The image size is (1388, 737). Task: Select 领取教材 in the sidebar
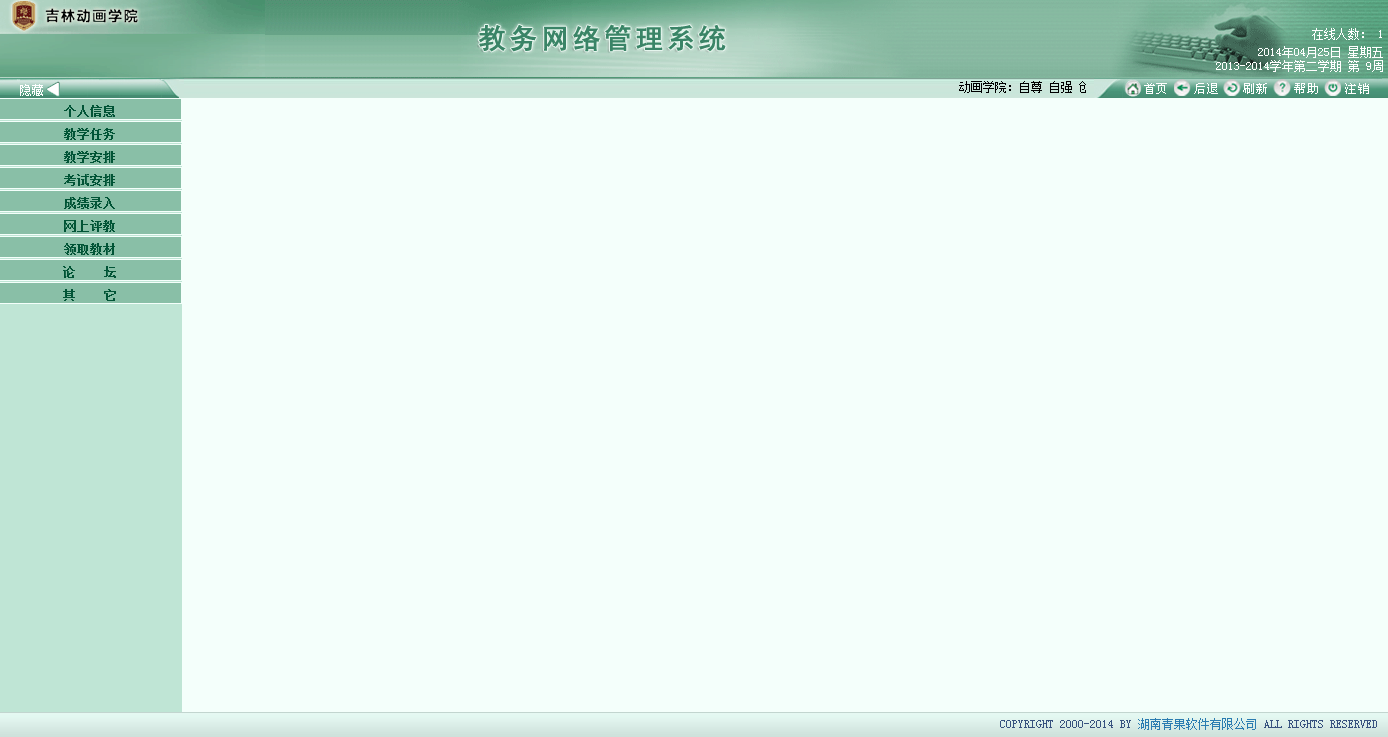coord(90,249)
